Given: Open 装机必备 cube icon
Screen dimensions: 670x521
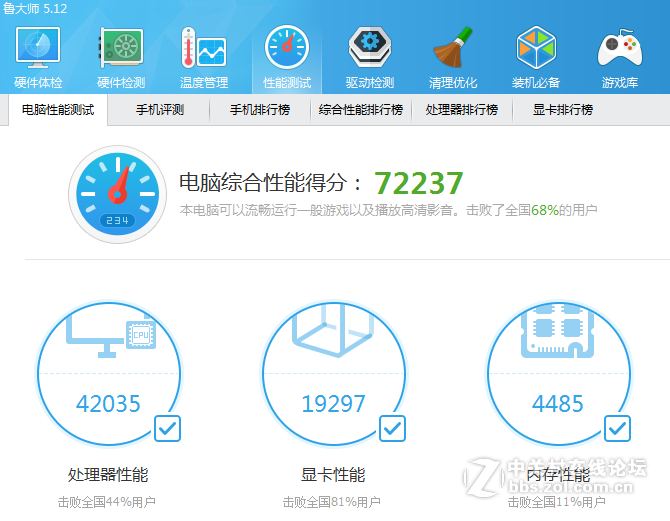Looking at the screenshot, I should 536,47.
